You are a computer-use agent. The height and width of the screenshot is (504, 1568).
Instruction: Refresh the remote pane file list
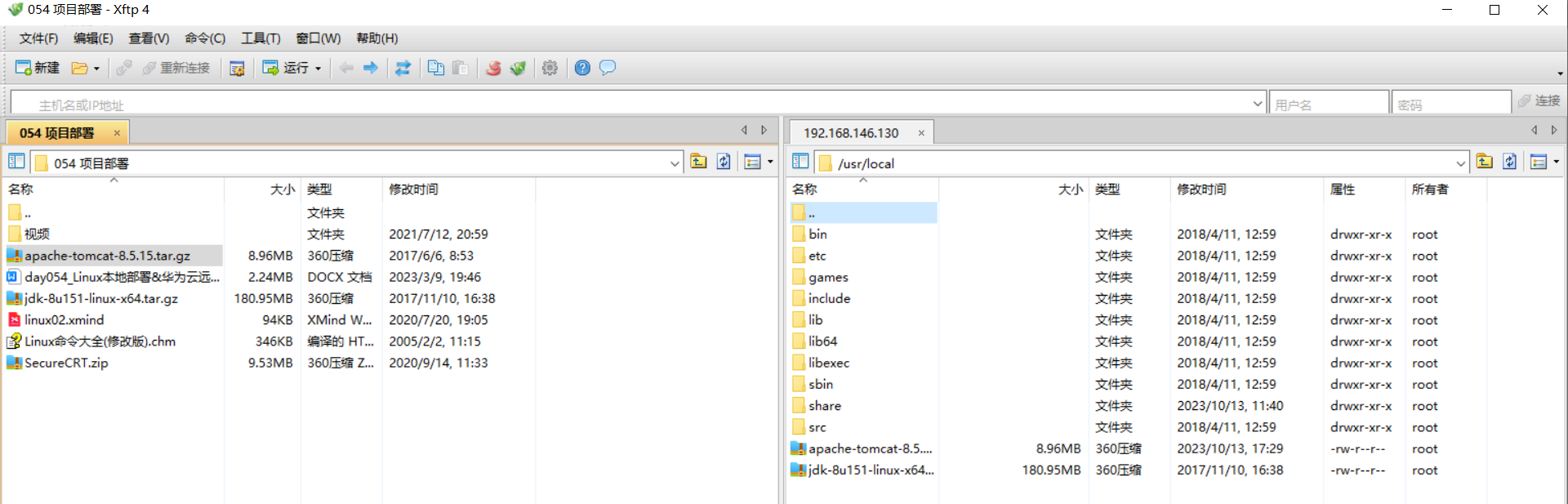1510,161
